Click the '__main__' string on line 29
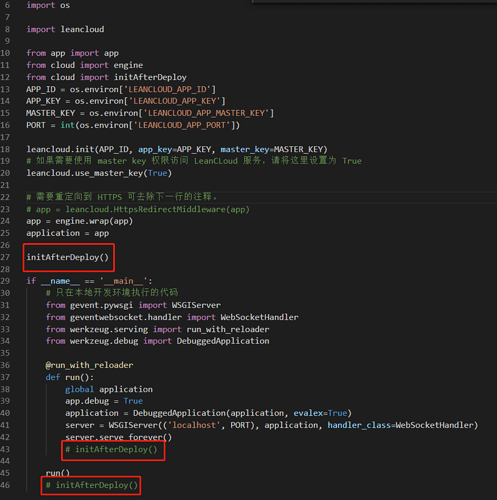497x500 pixels. pyautogui.click(x=124, y=281)
